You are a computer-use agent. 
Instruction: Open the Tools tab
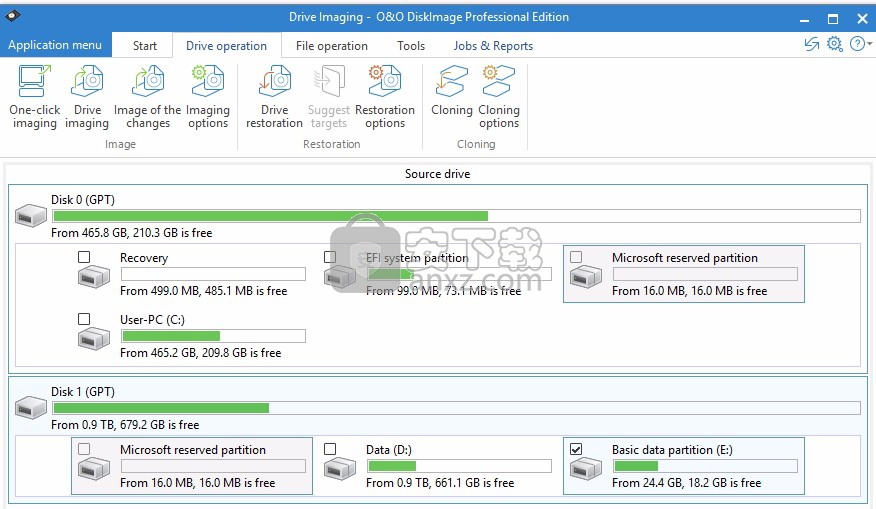[x=411, y=46]
